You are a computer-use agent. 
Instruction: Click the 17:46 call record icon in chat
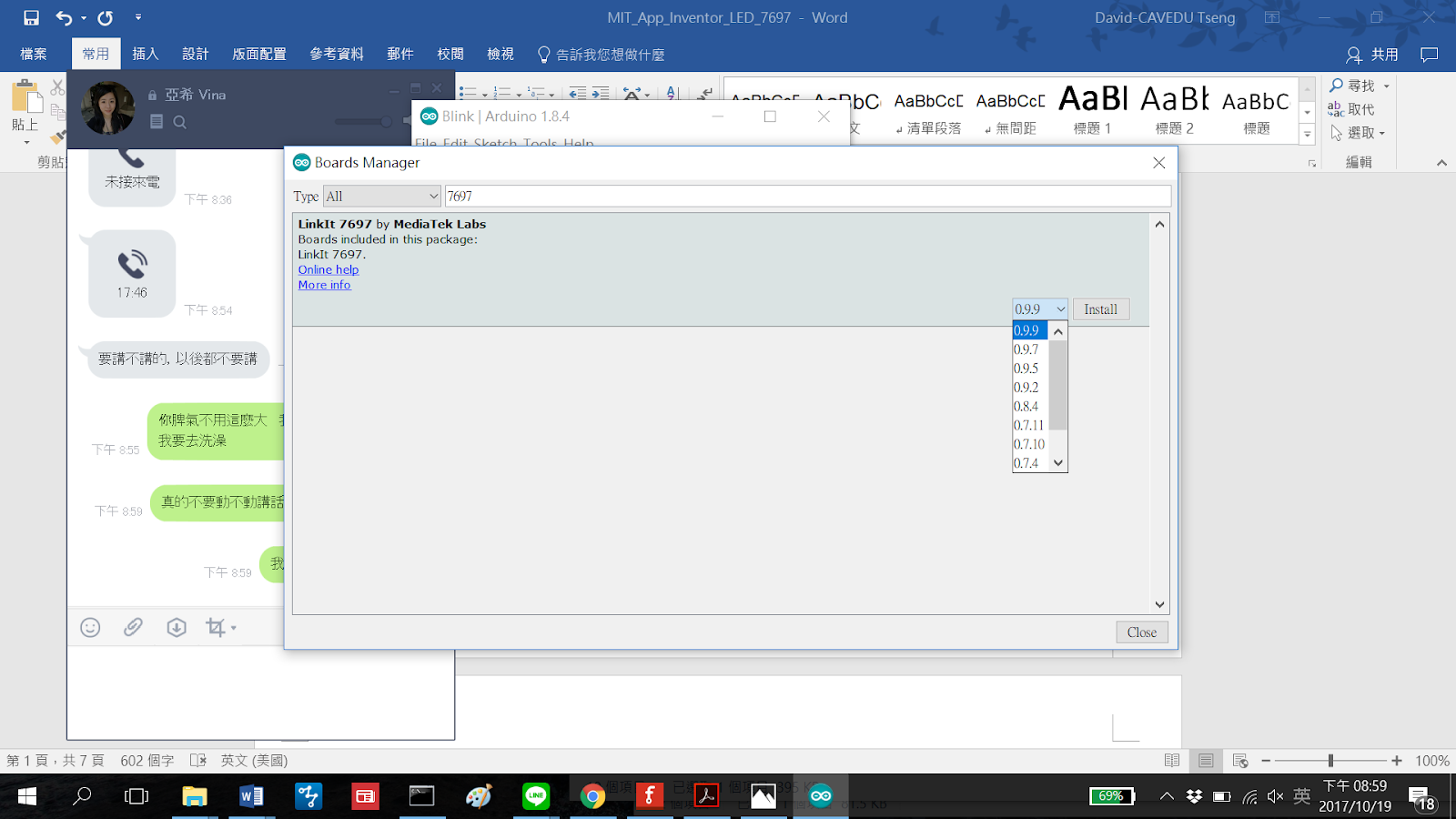[x=132, y=264]
